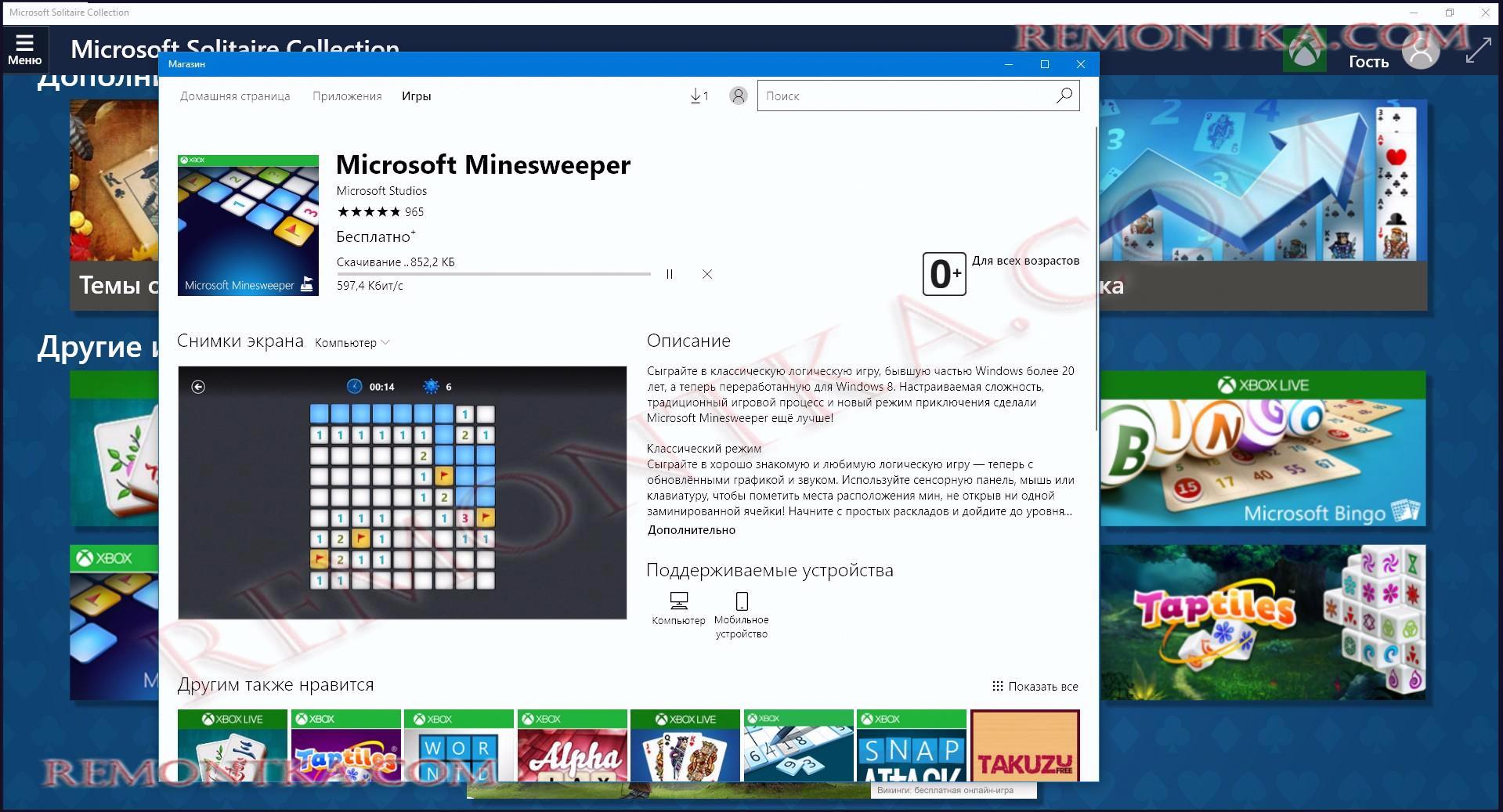Click the star rating 965 reviews
This screenshot has height=812, width=1503.
(x=380, y=211)
